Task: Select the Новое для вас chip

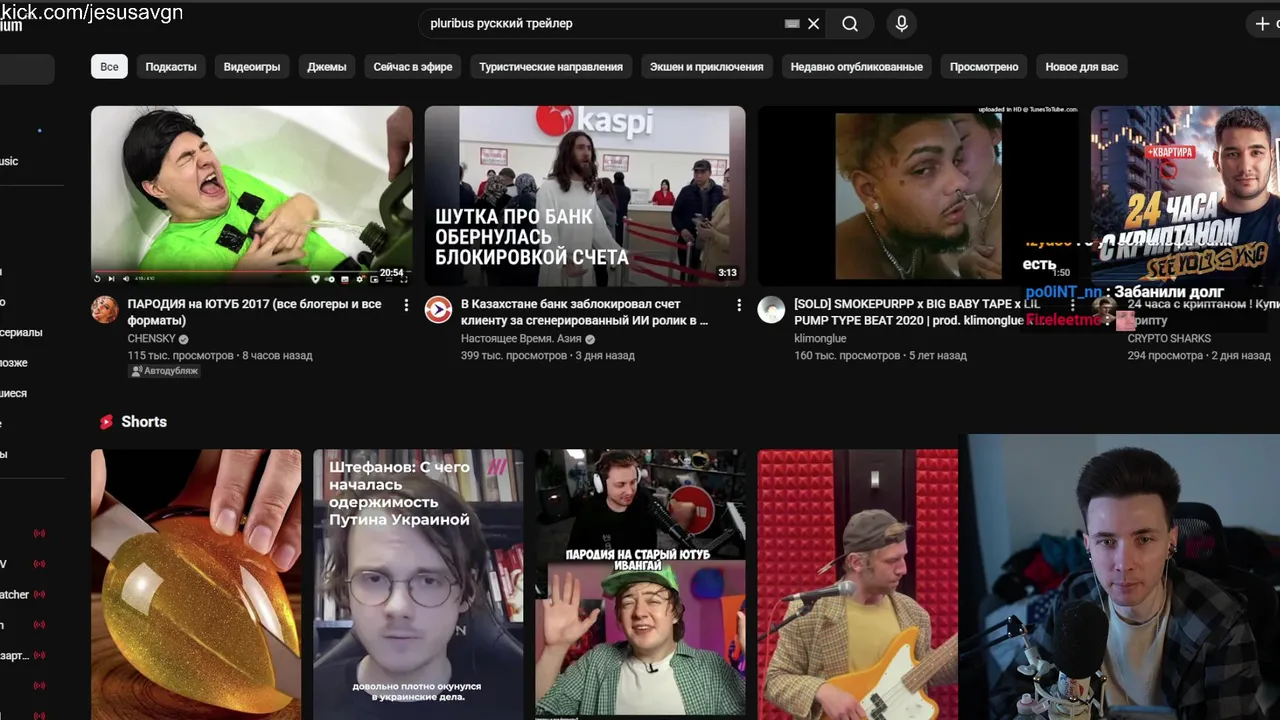Action: [x=1082, y=67]
